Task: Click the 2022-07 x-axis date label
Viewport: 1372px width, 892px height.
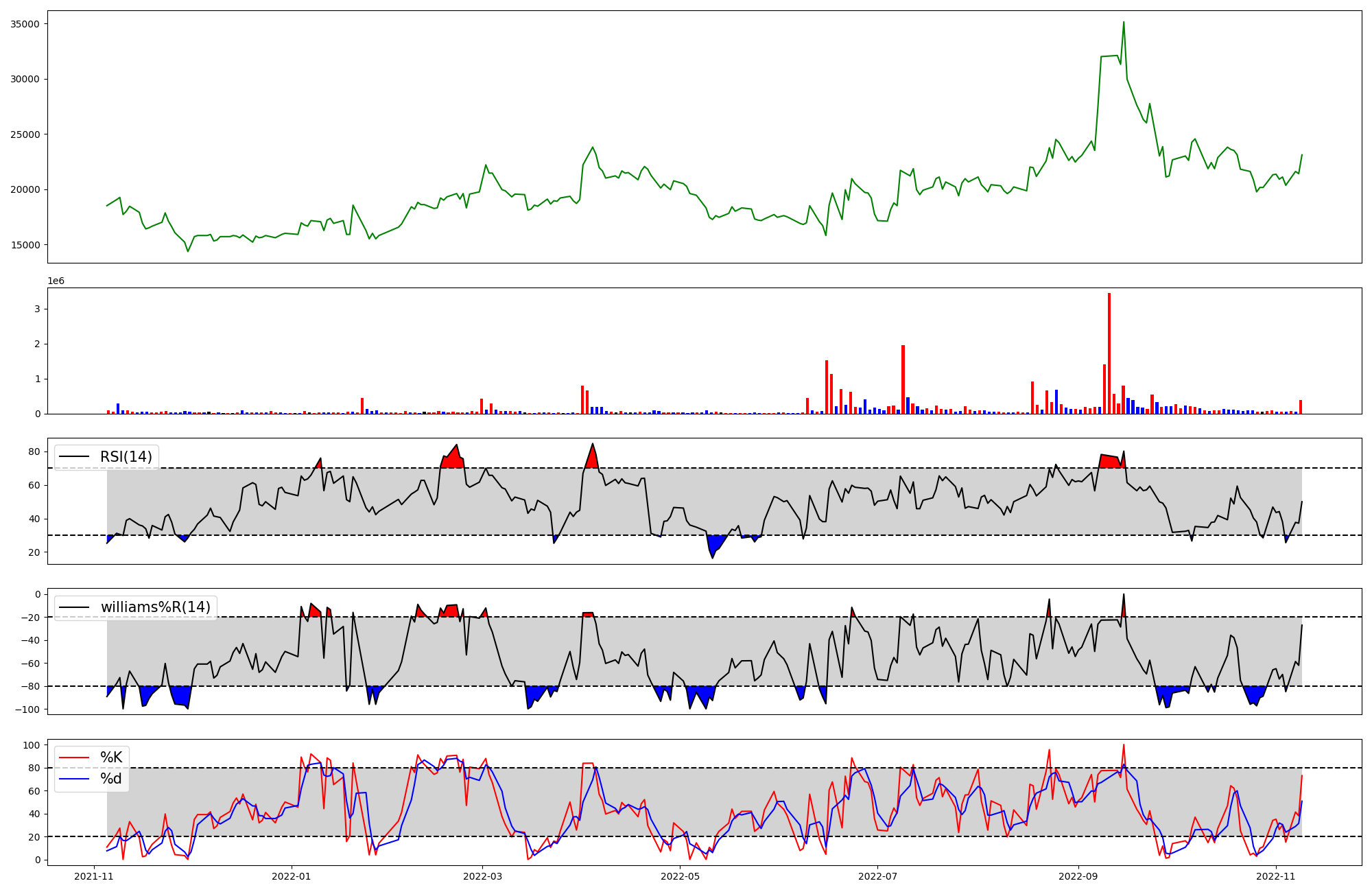Action: tap(877, 876)
